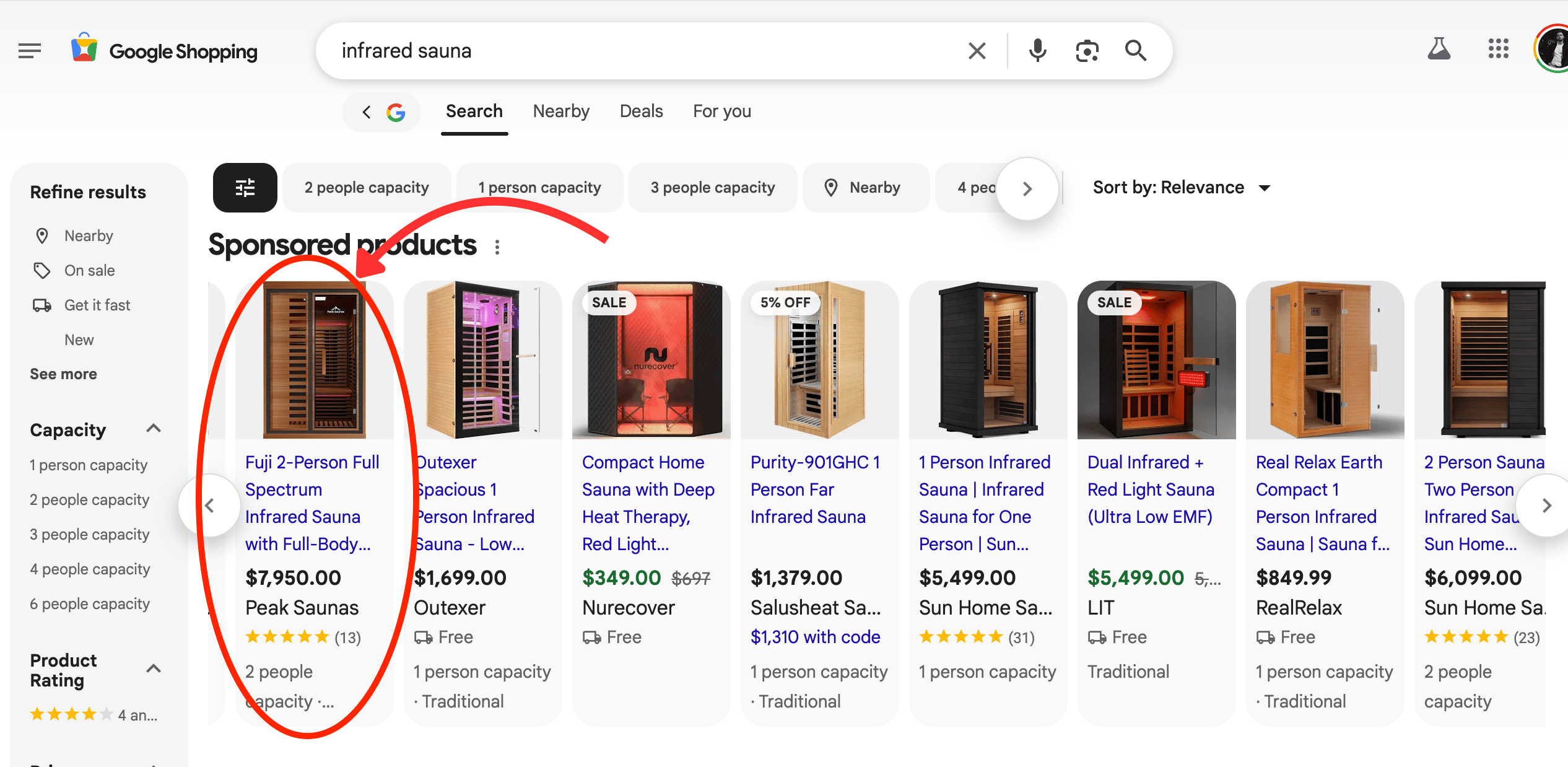Open search by image camera icon
Viewport: 1568px width, 767px height.
coord(1087,51)
